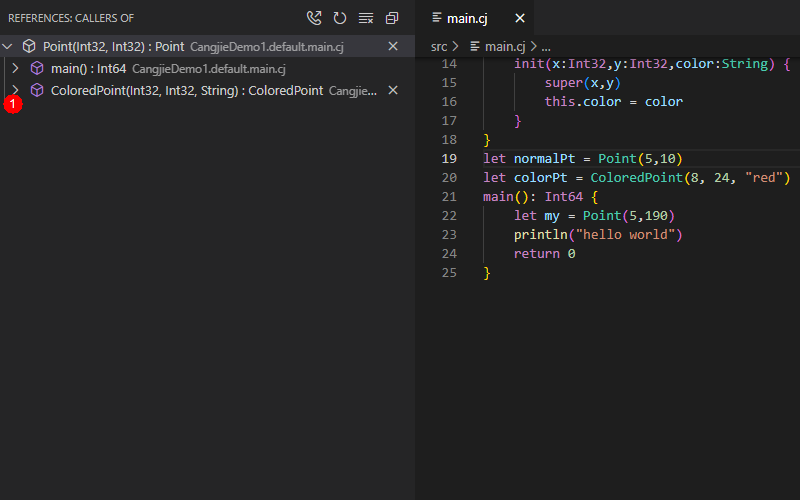Collapse the Point(Int32, Int32) tree node
Viewport: 800px width, 500px height.
tap(8, 46)
